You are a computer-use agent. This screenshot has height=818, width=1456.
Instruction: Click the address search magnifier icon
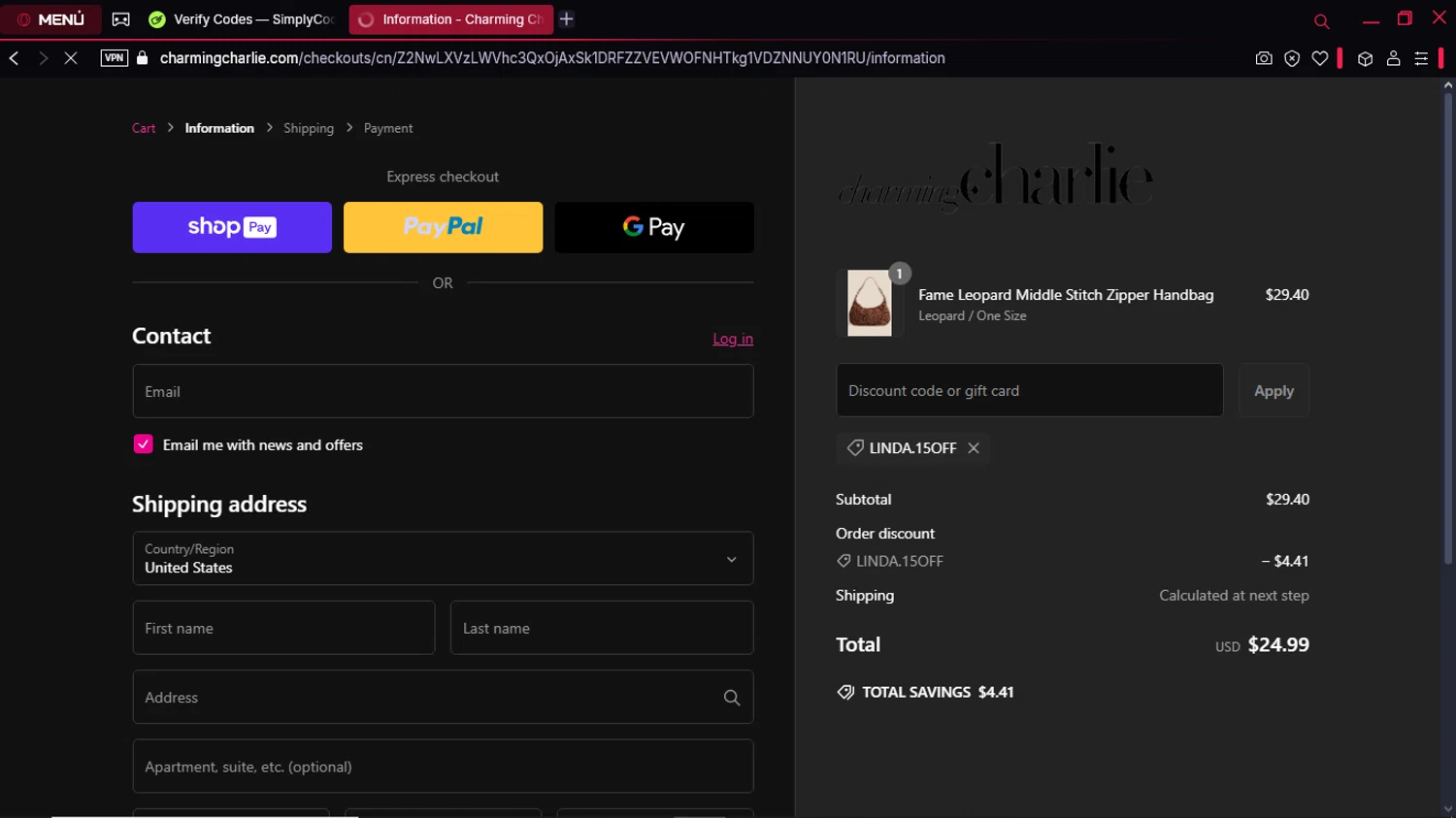click(x=732, y=698)
